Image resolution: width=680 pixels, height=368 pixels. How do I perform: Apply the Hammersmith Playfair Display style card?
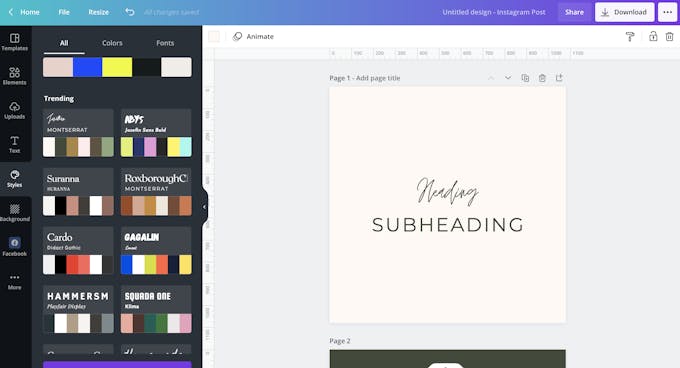pos(78,309)
